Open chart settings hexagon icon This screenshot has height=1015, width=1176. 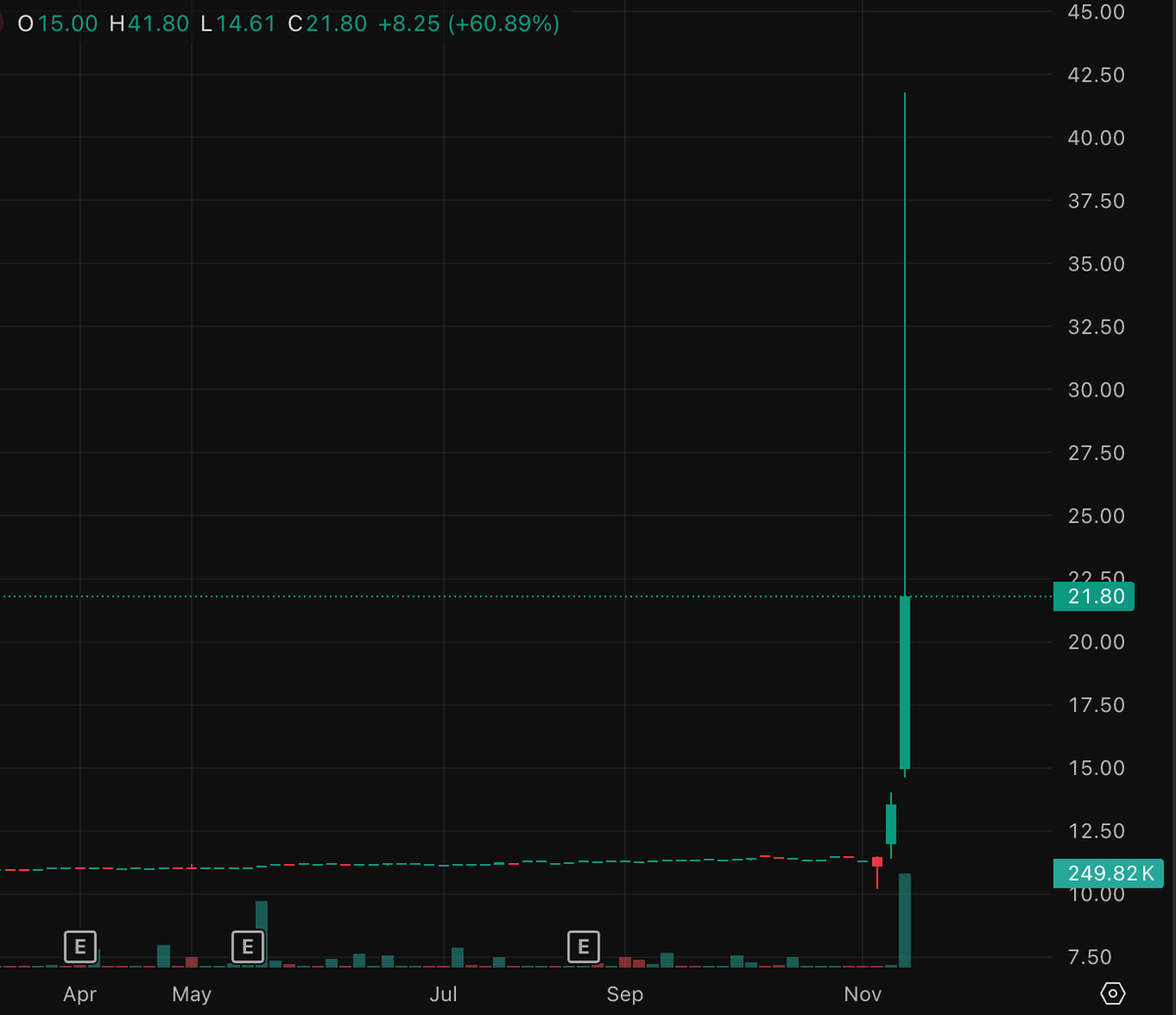[x=1113, y=993]
